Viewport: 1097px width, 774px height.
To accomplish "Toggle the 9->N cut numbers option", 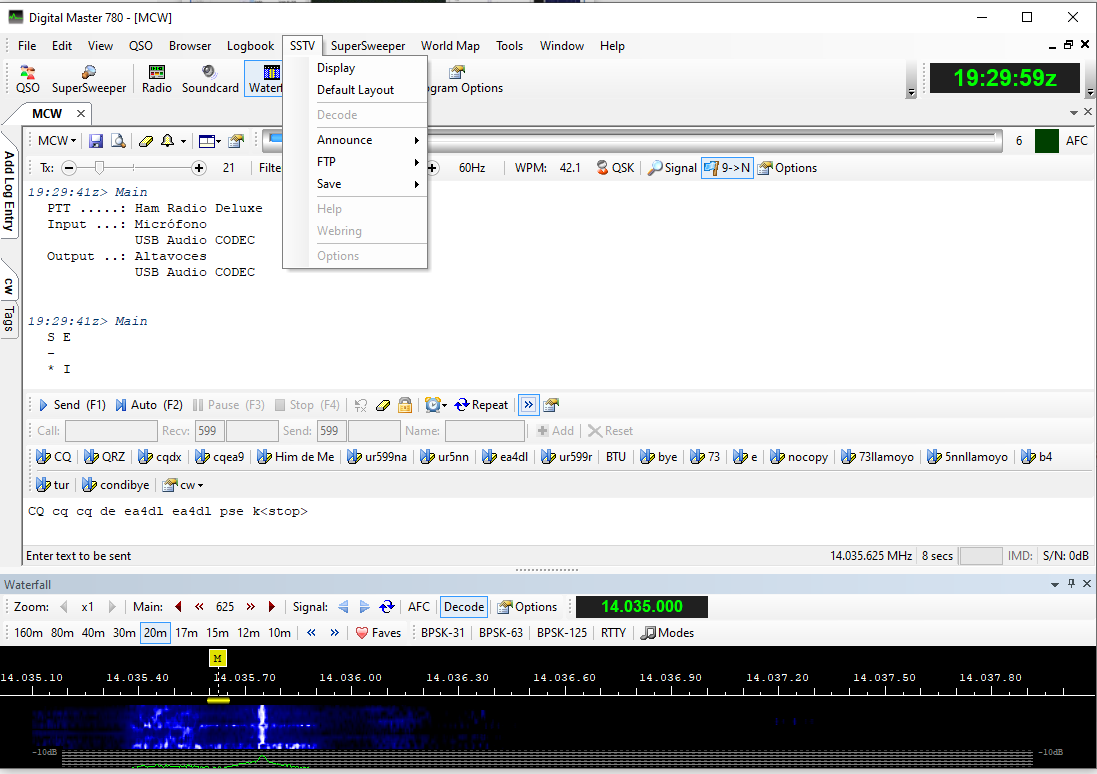I will coord(727,168).
